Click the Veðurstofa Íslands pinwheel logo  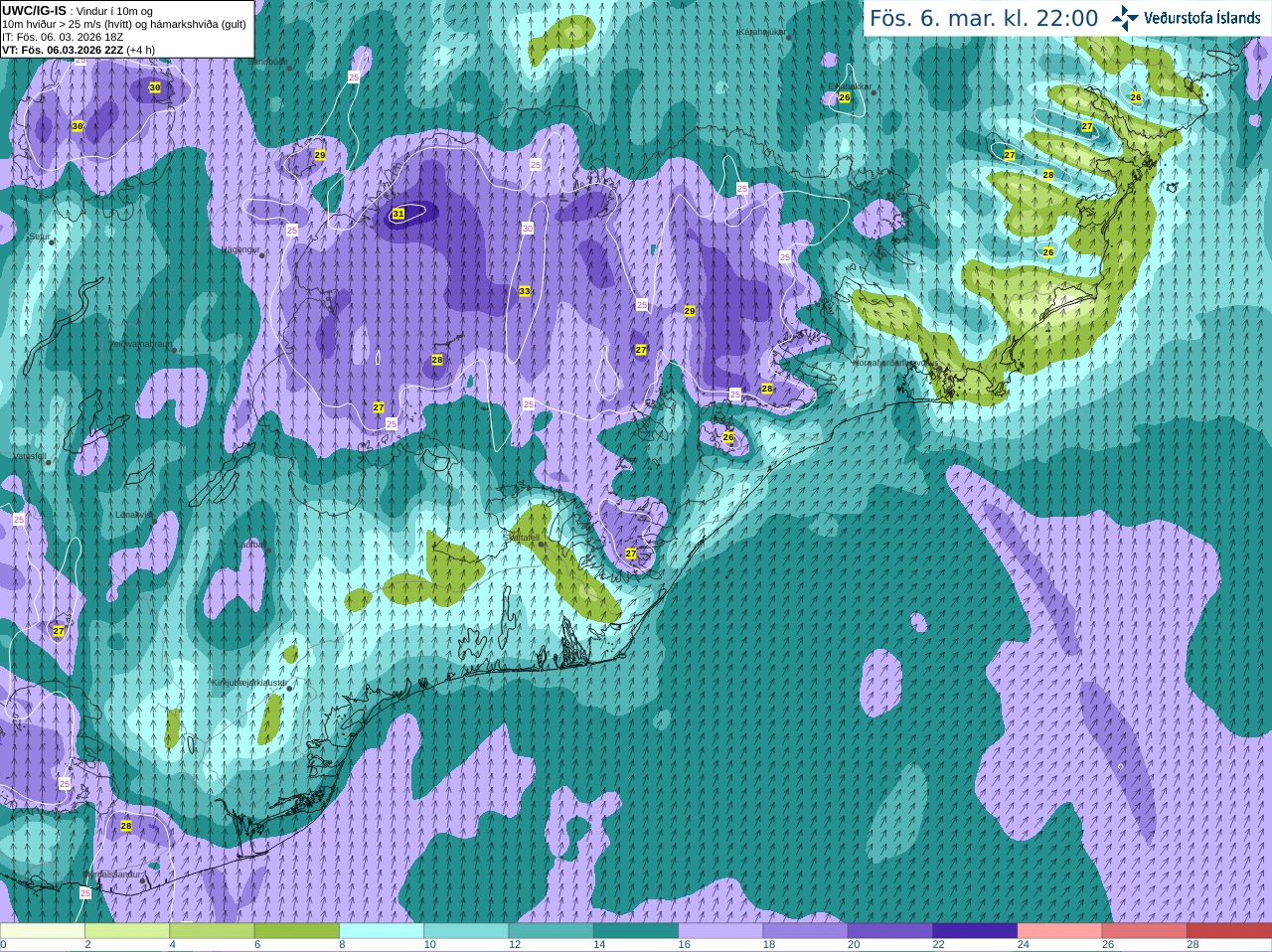coord(1125,18)
